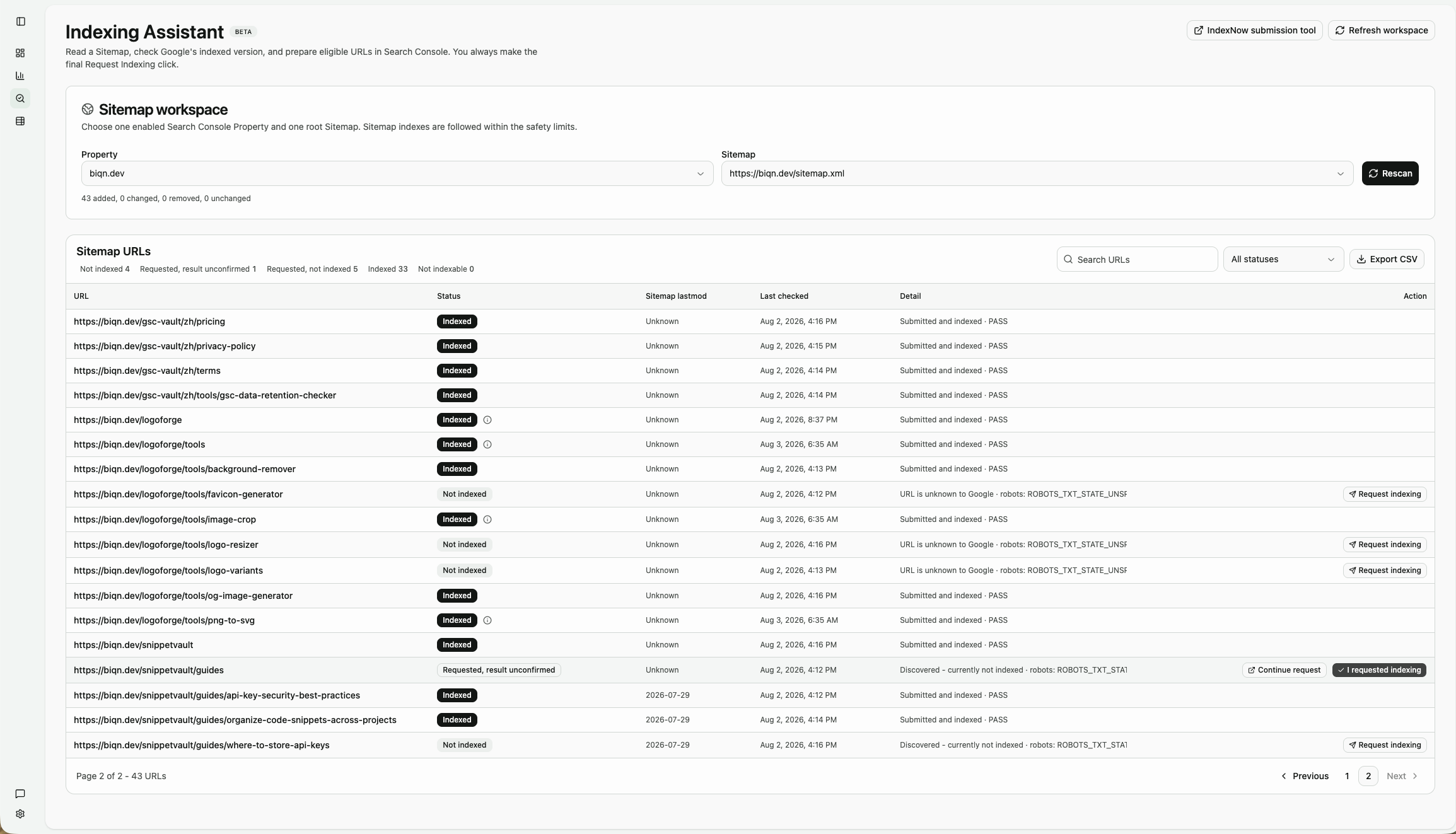Go to page 1
Image resolution: width=1456 pixels, height=834 pixels.
click(x=1347, y=776)
